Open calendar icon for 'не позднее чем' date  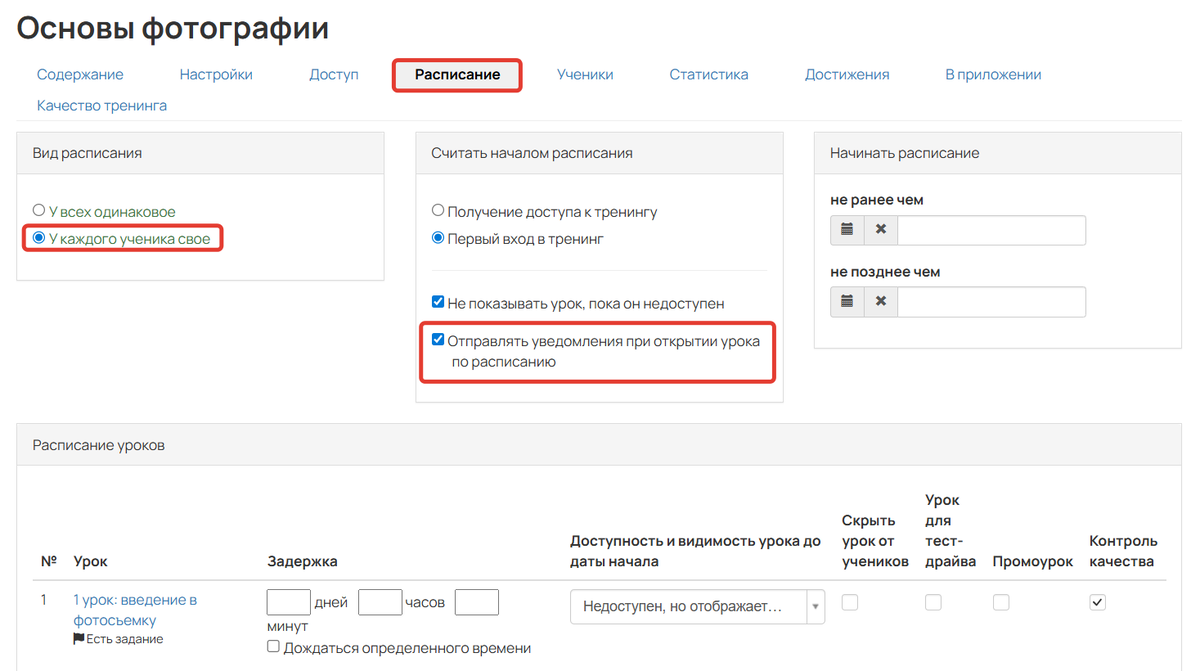pos(847,302)
